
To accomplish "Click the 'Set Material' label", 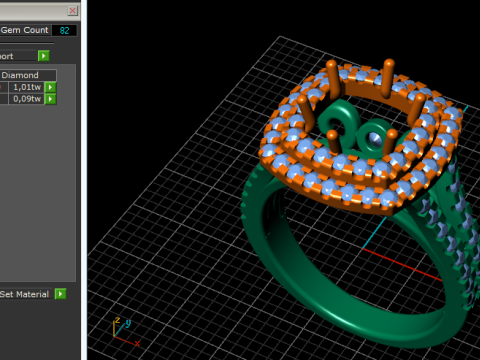I will (25, 294).
